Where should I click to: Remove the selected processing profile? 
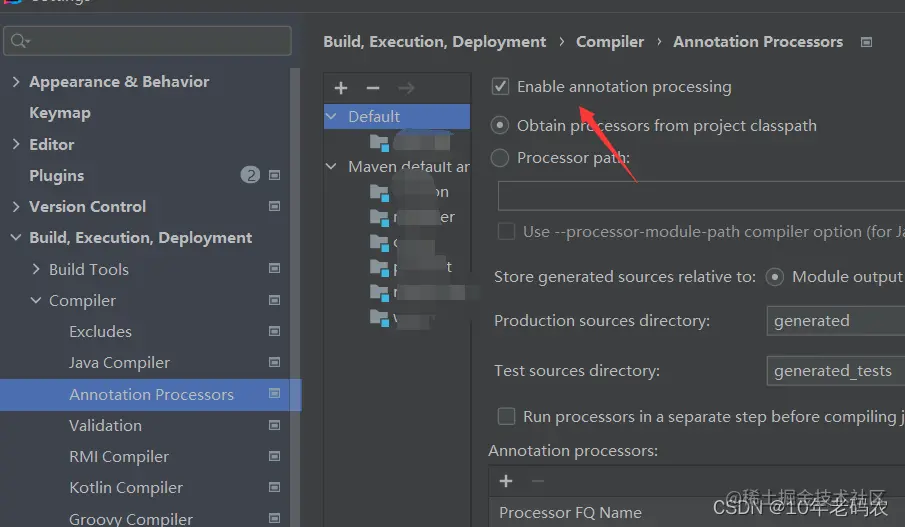coord(373,88)
